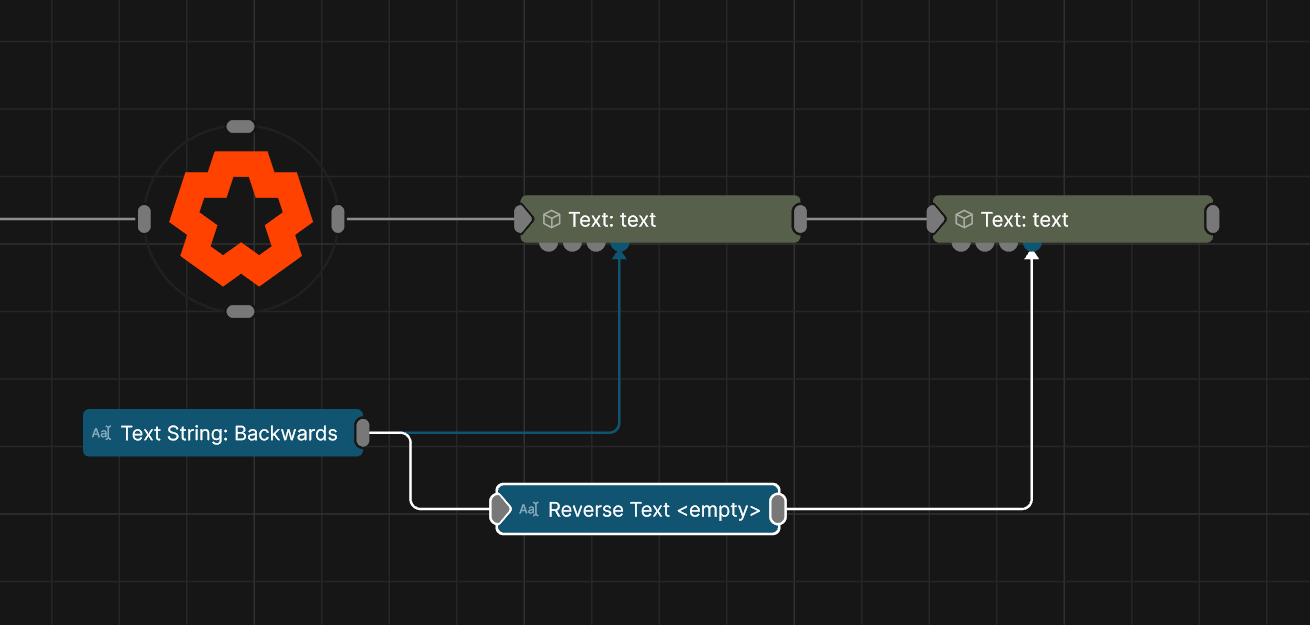Select the first Text: text node label
Screen dimensions: 1310x625
point(612,219)
